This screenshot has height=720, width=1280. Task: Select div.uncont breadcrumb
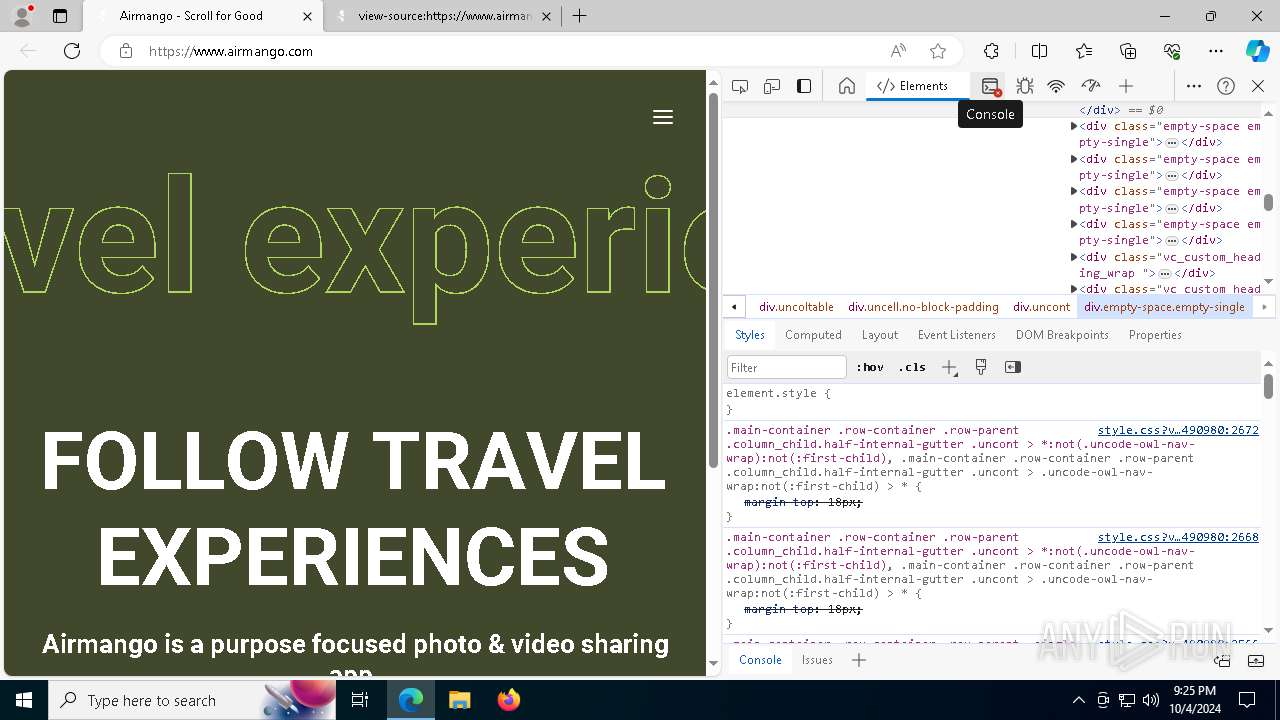click(1041, 307)
